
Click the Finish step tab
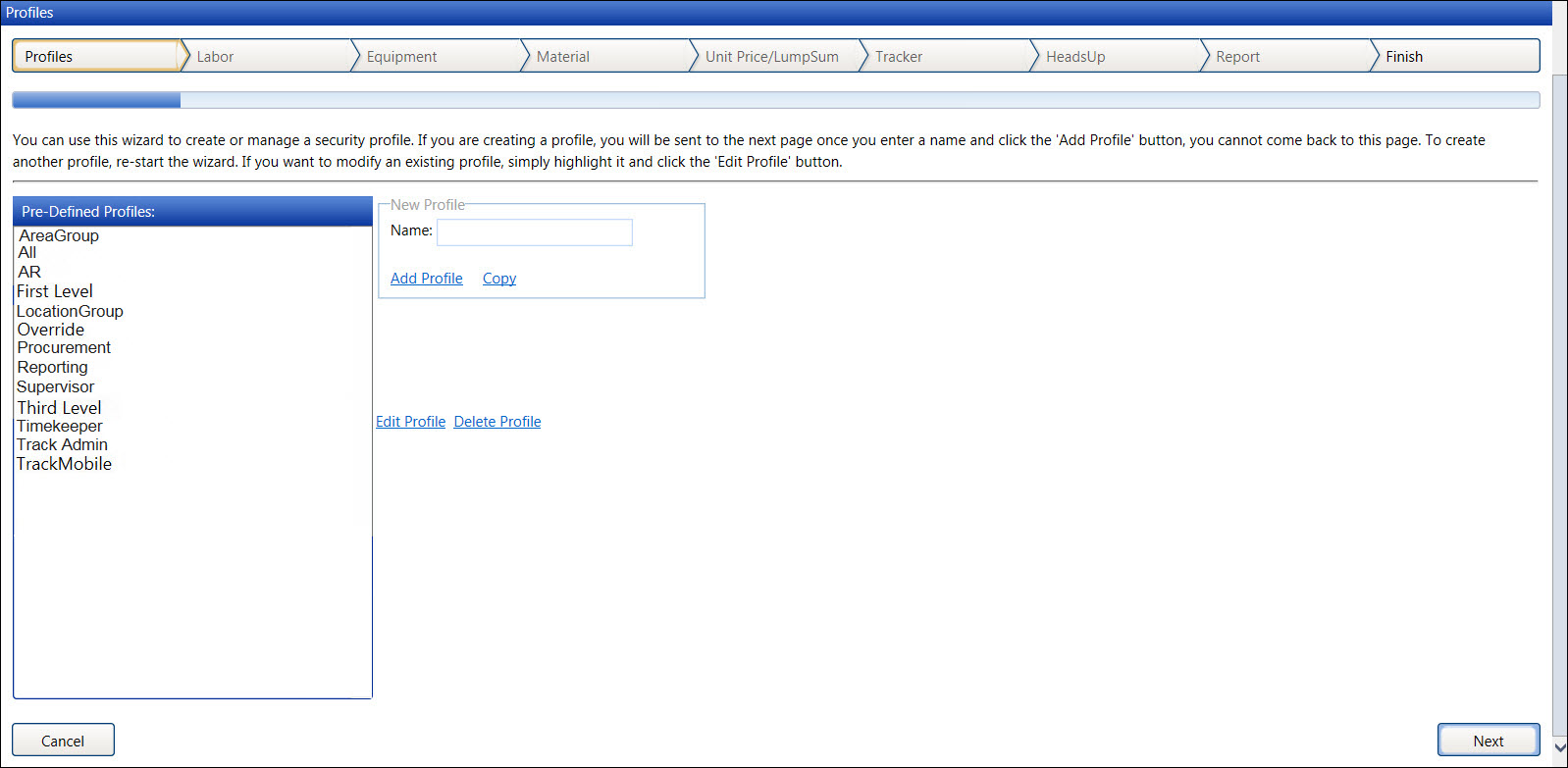[1403, 57]
